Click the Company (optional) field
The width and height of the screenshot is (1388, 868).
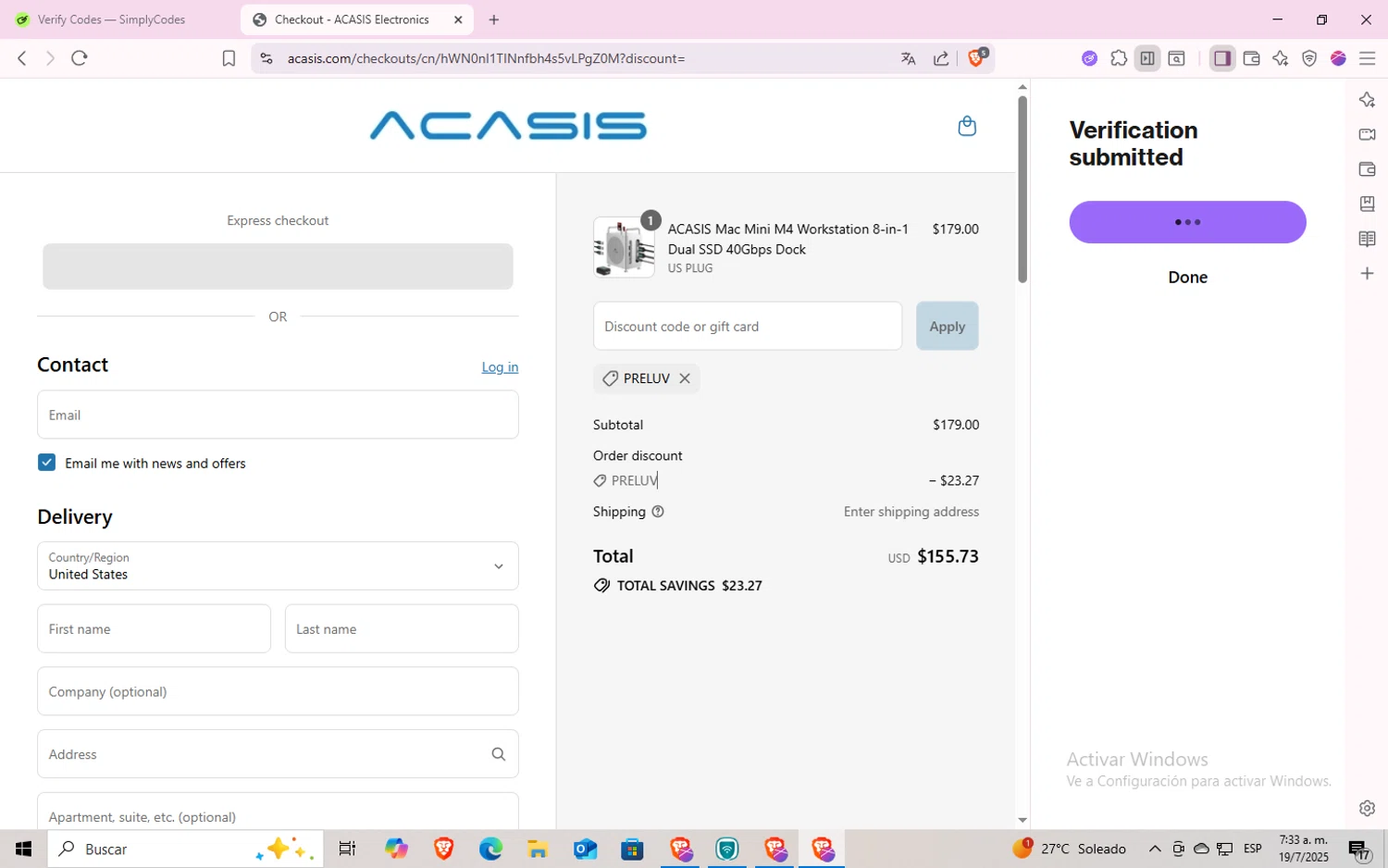[x=278, y=691]
